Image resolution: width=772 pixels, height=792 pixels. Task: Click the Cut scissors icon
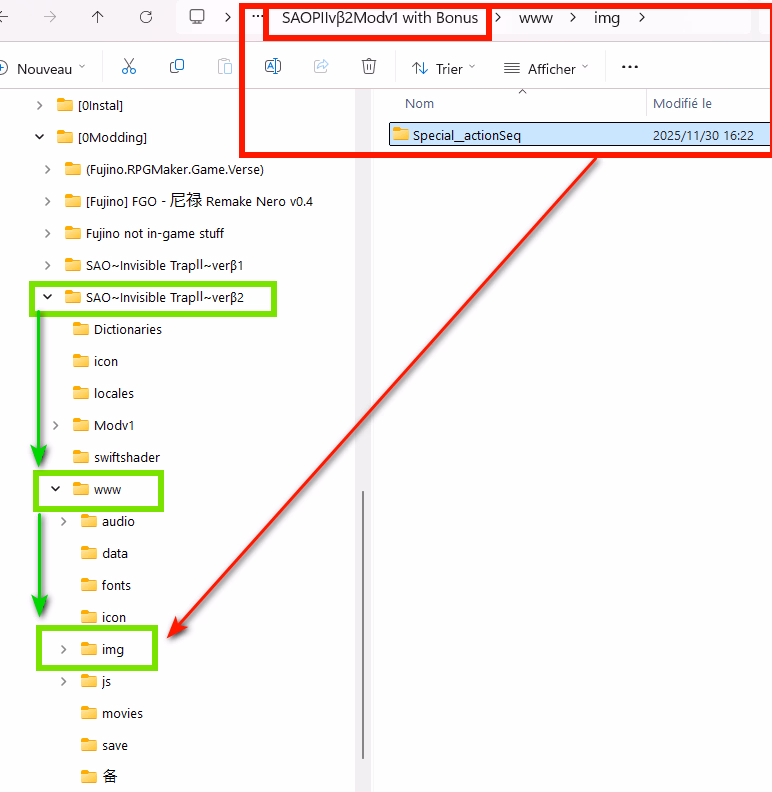(128, 67)
